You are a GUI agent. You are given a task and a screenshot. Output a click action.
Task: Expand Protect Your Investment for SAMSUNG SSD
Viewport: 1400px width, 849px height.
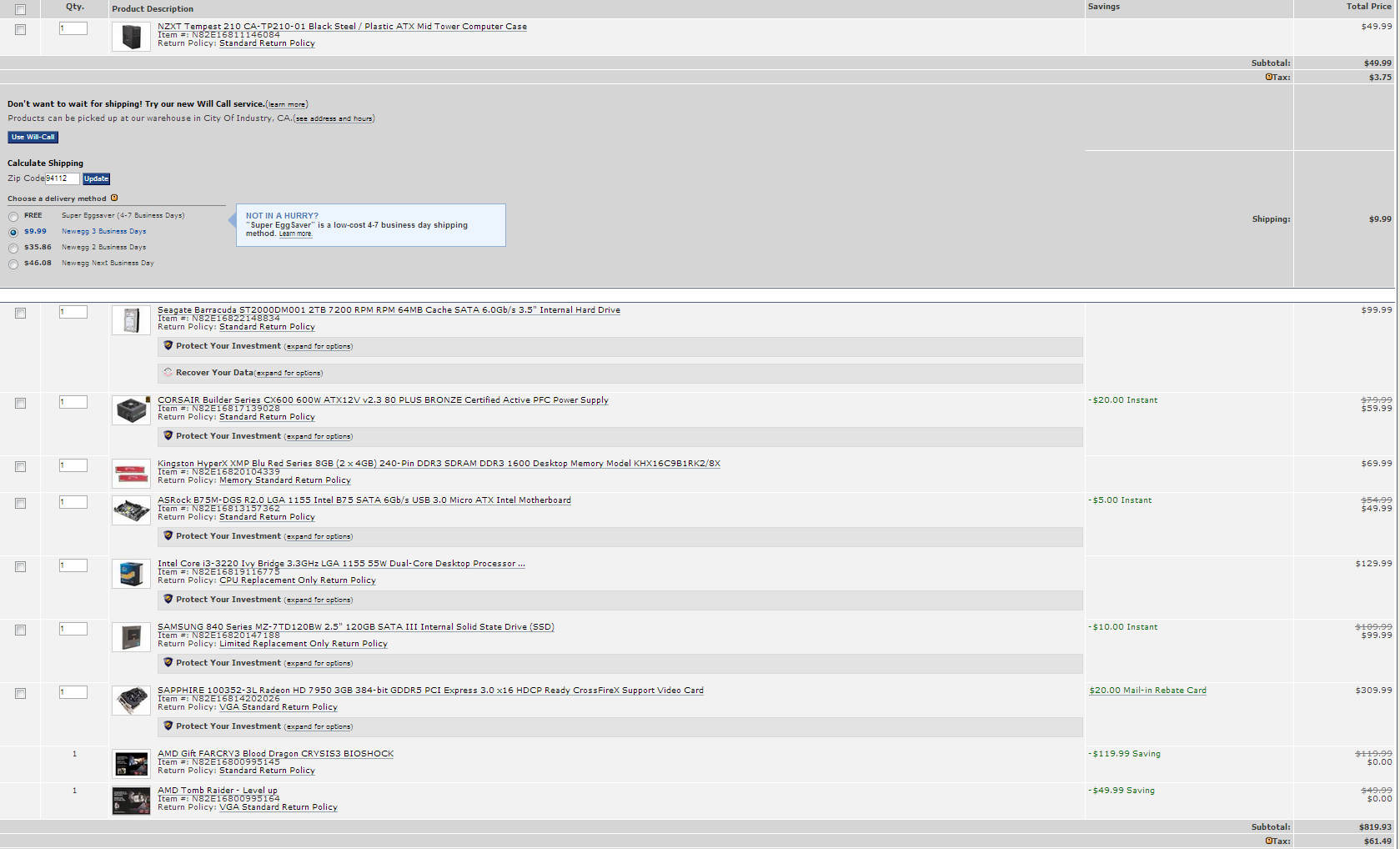(319, 663)
